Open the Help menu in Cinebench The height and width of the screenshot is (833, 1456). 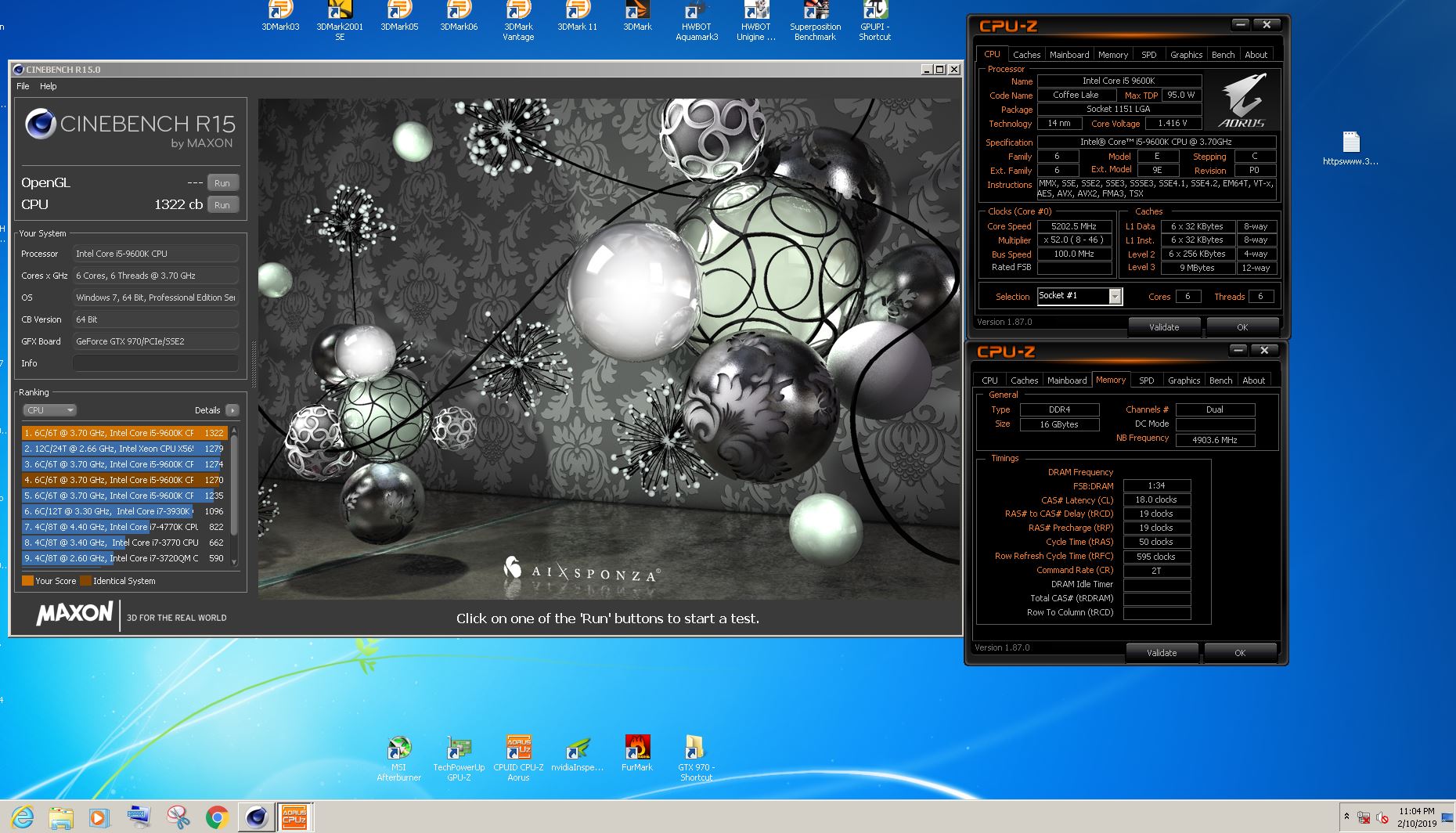tap(49, 86)
